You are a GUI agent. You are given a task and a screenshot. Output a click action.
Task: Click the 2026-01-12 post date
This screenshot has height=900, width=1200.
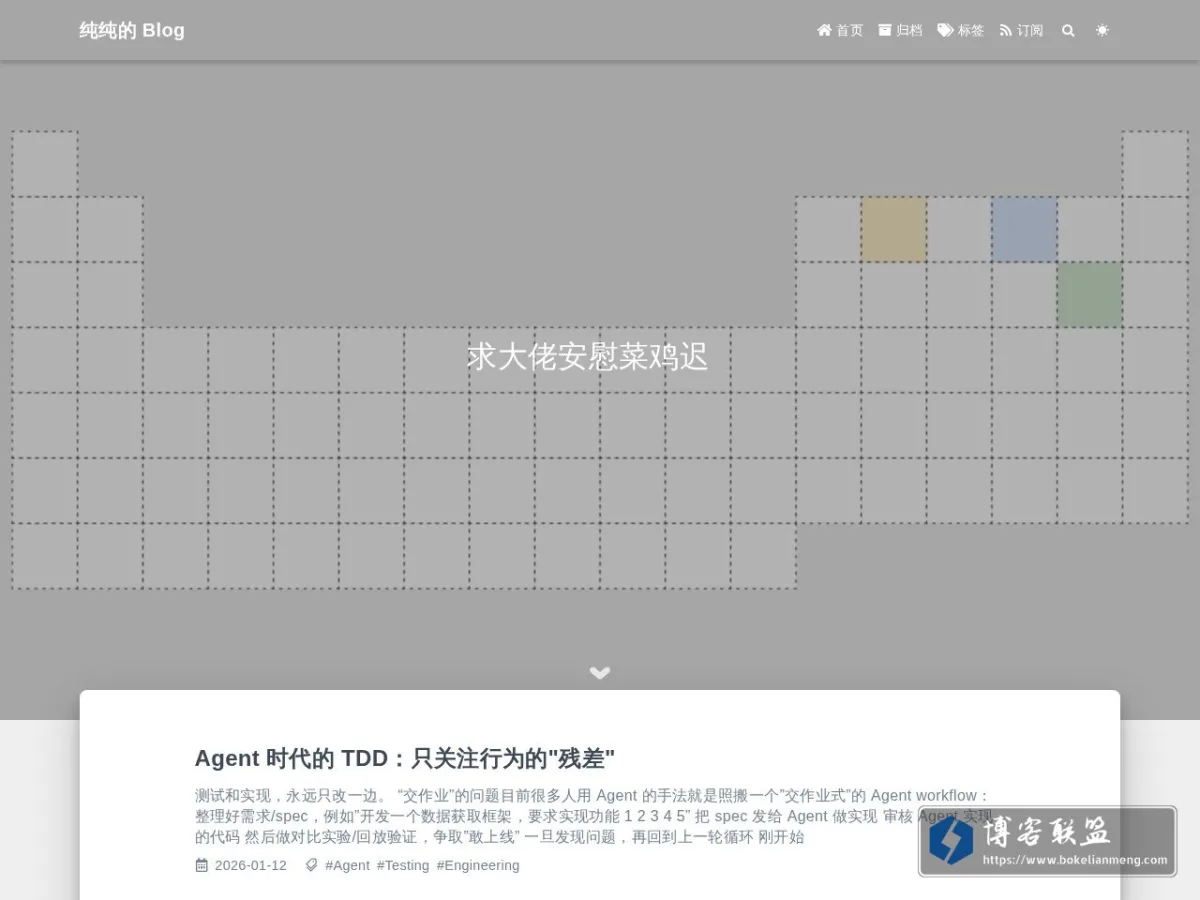tap(241, 865)
